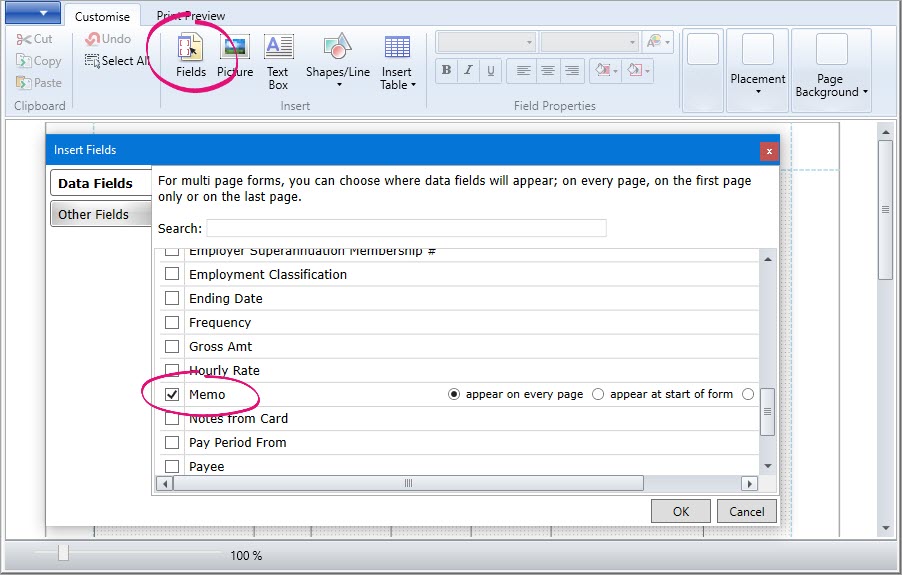Click the Bold formatting button
This screenshot has width=902, height=575.
click(x=446, y=70)
